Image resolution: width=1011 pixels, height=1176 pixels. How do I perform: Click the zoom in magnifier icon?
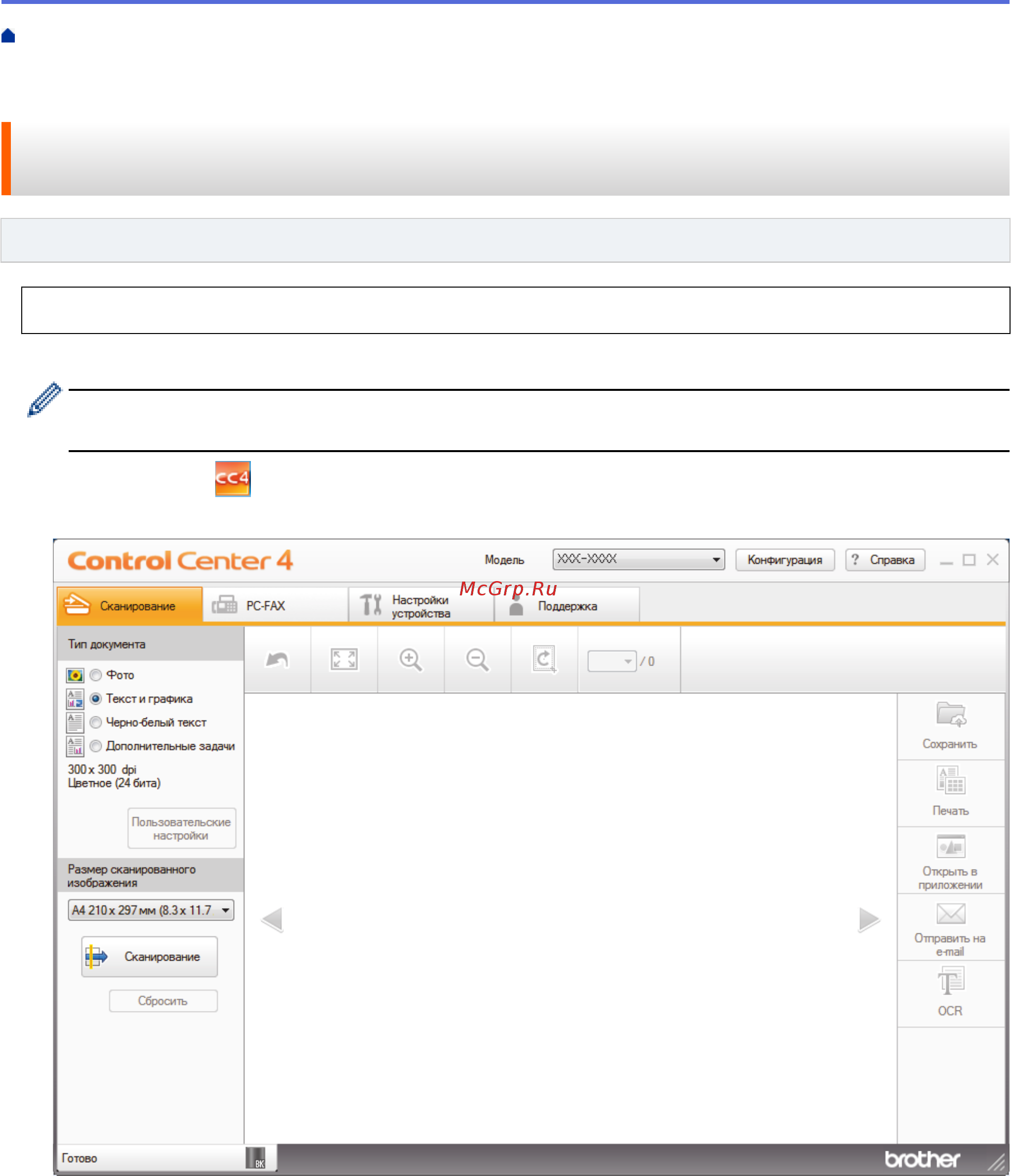click(411, 660)
